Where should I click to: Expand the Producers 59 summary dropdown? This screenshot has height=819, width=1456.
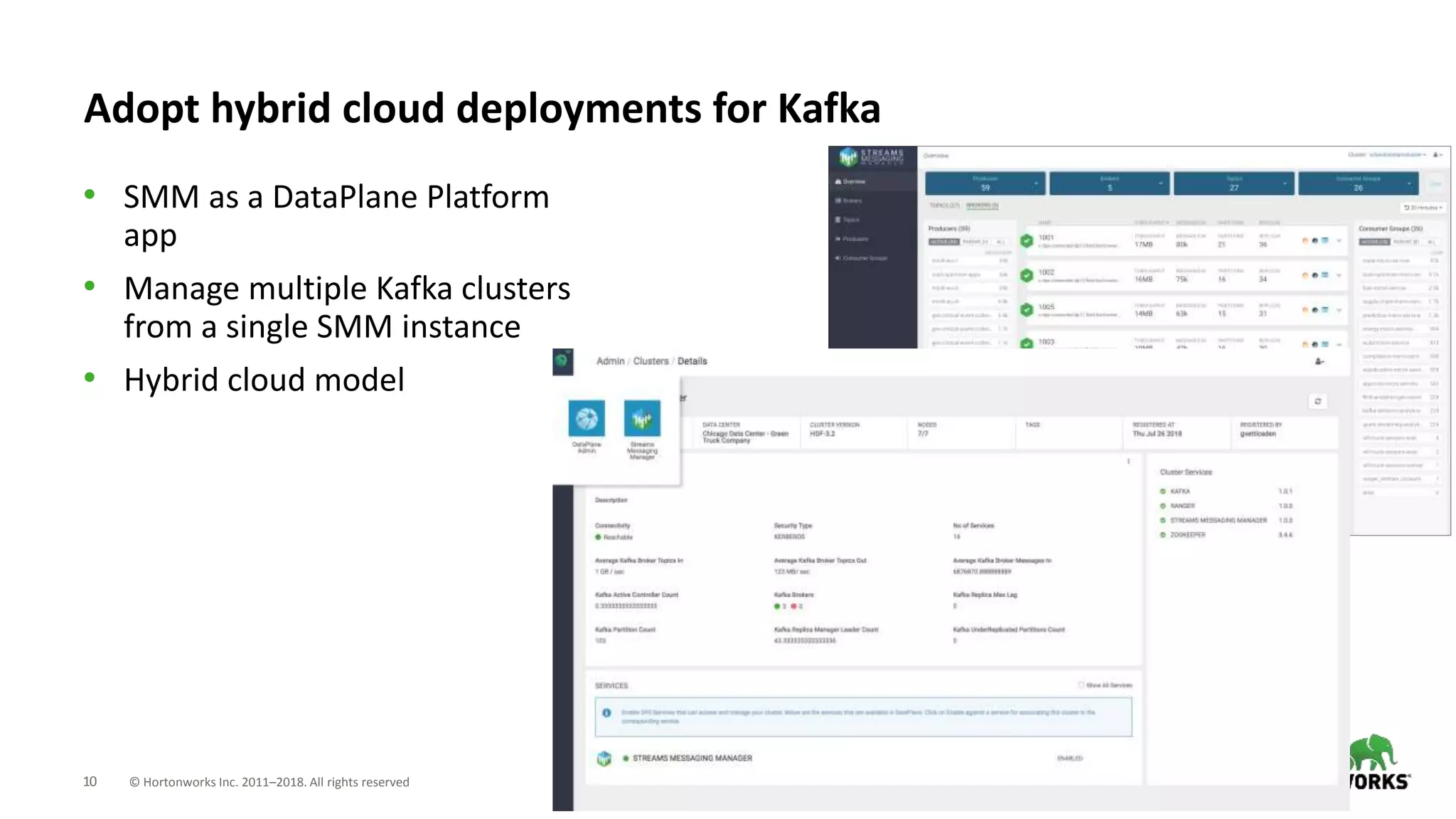tap(1036, 184)
